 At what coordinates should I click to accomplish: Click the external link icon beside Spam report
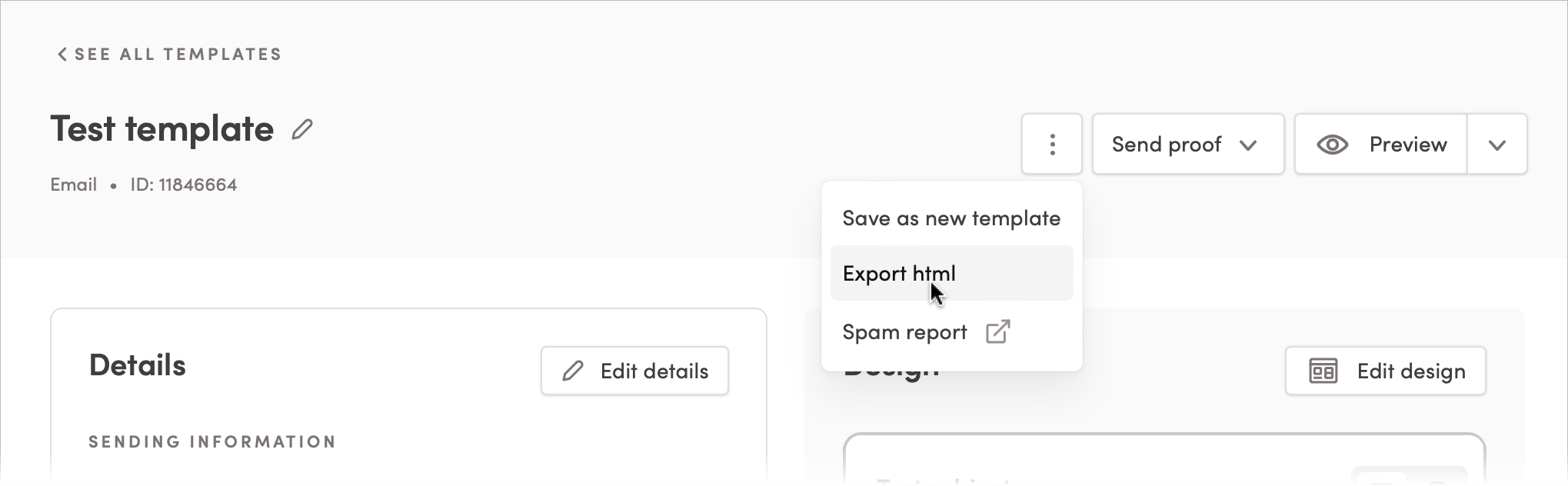[x=997, y=332]
